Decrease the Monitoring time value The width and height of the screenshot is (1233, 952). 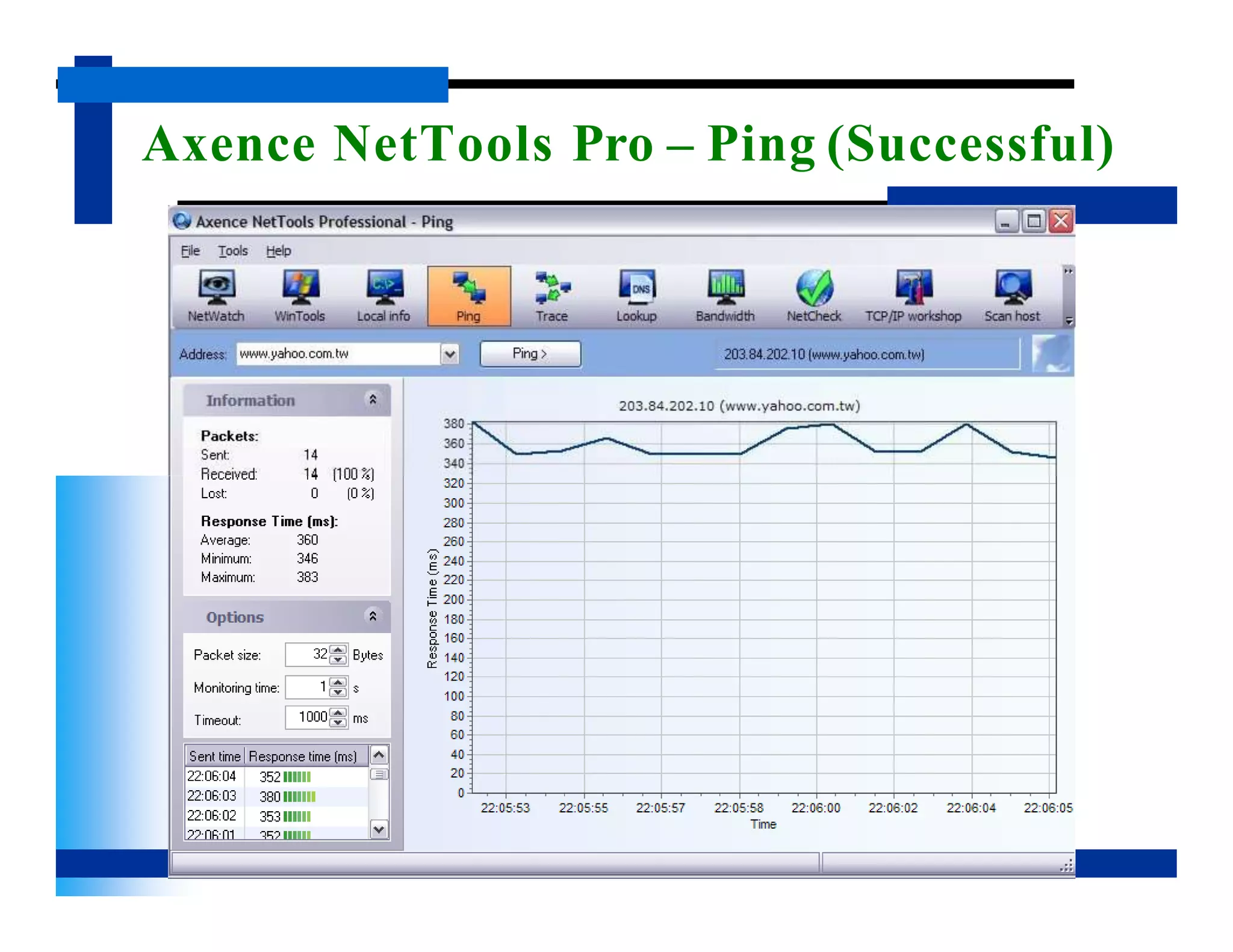(339, 692)
